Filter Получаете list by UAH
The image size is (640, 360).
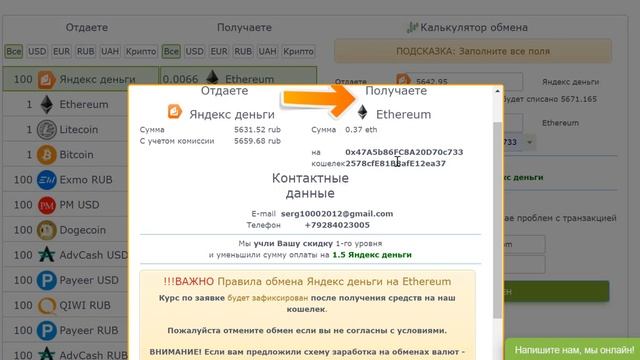(268, 51)
